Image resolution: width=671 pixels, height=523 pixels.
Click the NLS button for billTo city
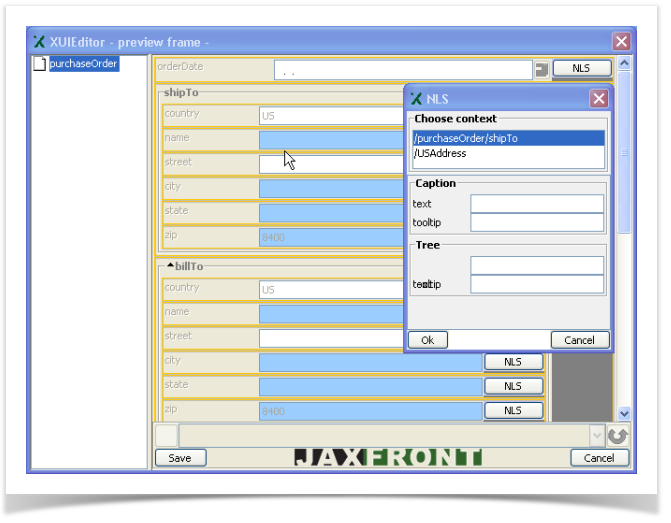coord(513,362)
